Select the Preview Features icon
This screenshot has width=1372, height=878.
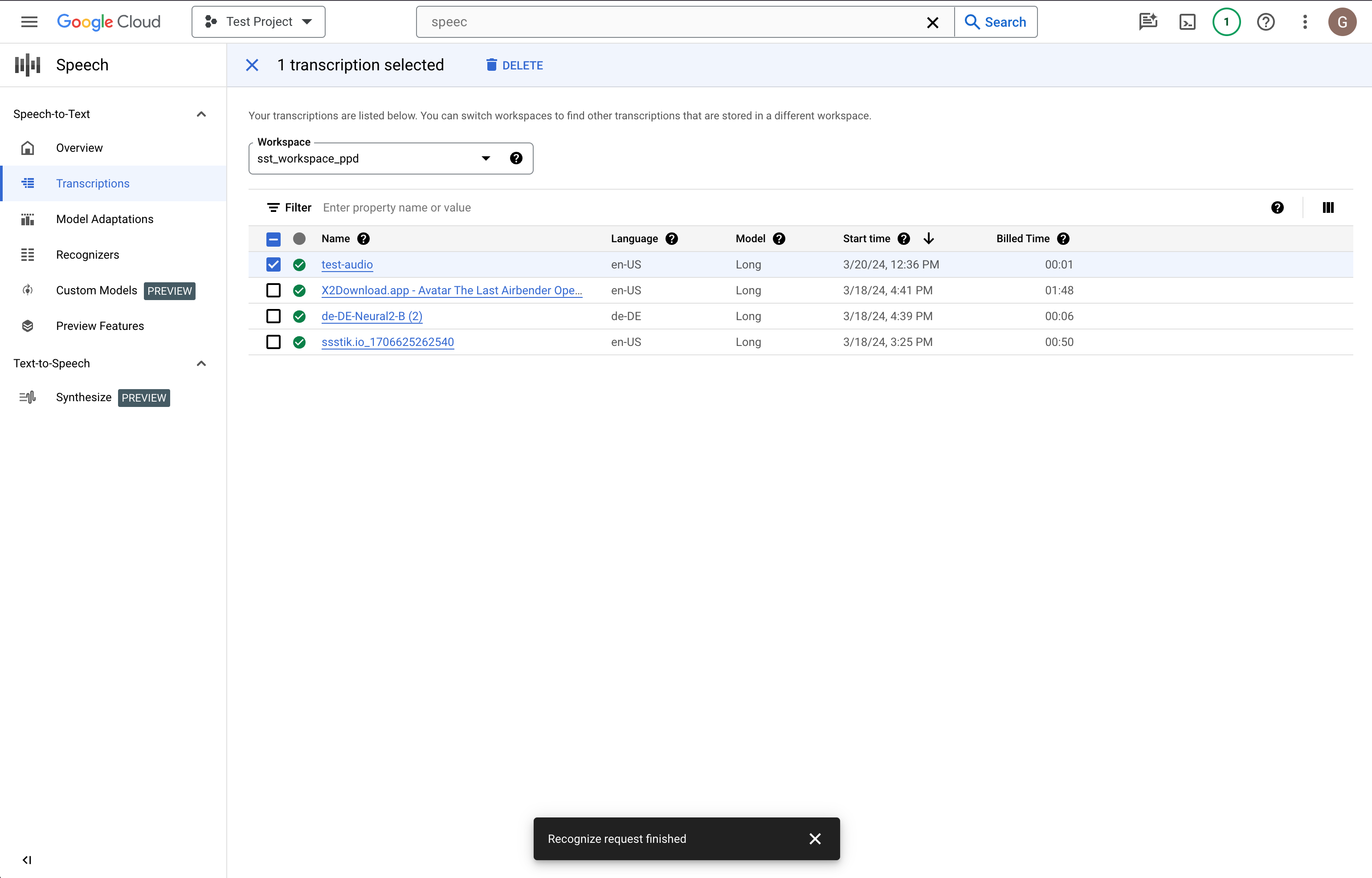tap(28, 326)
